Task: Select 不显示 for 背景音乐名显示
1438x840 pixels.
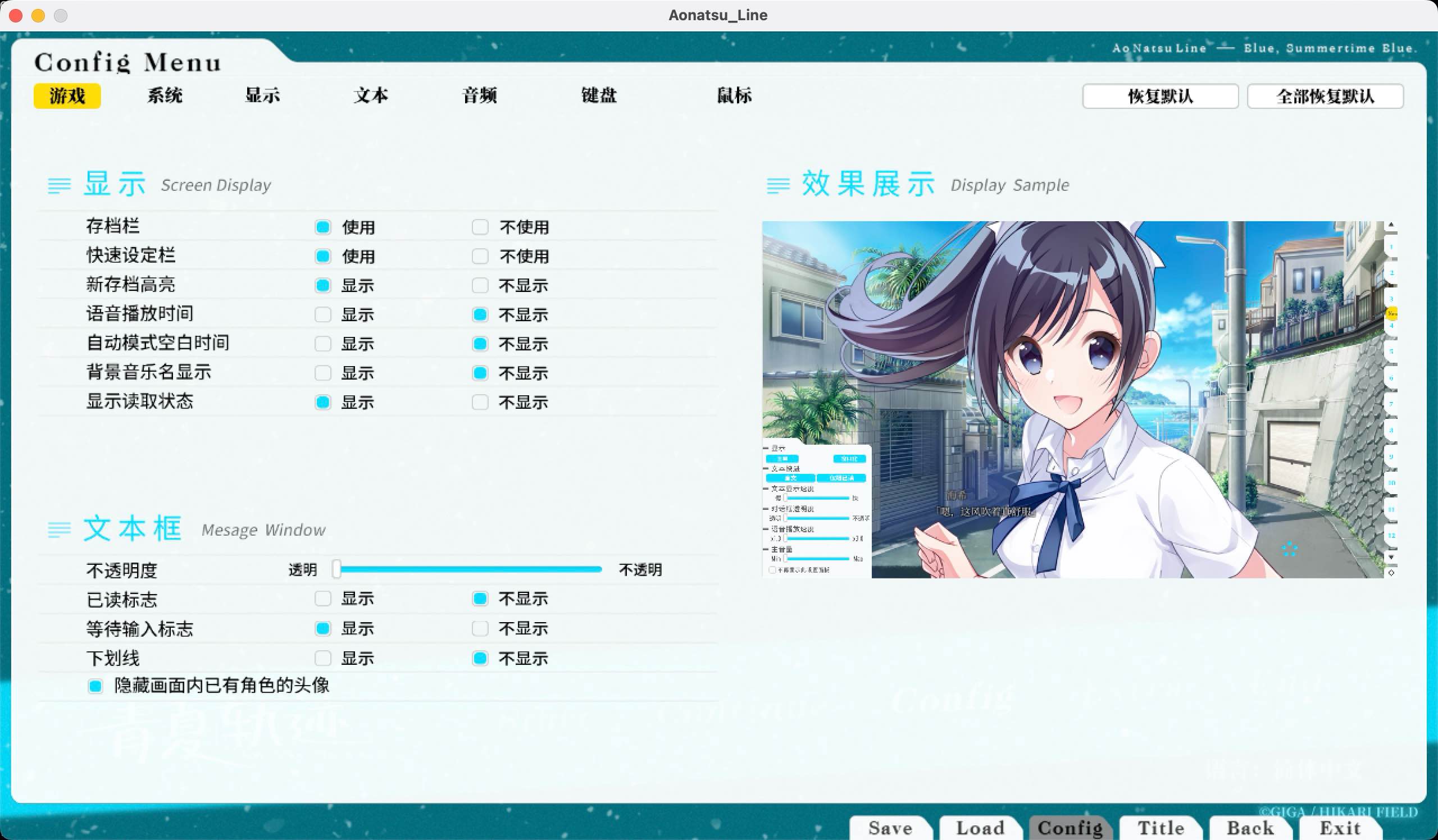Action: [480, 373]
